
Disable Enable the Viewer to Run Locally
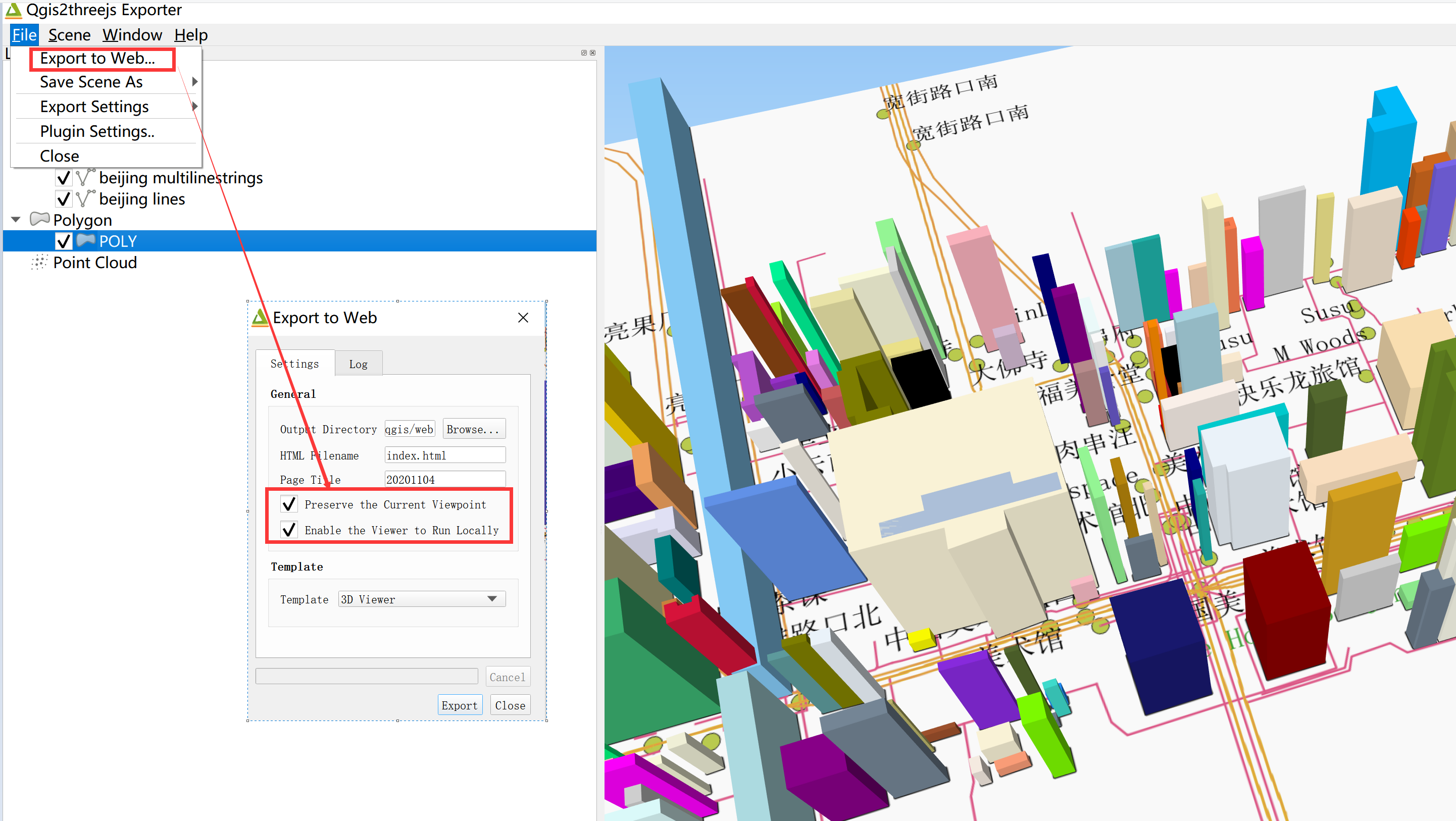point(289,530)
